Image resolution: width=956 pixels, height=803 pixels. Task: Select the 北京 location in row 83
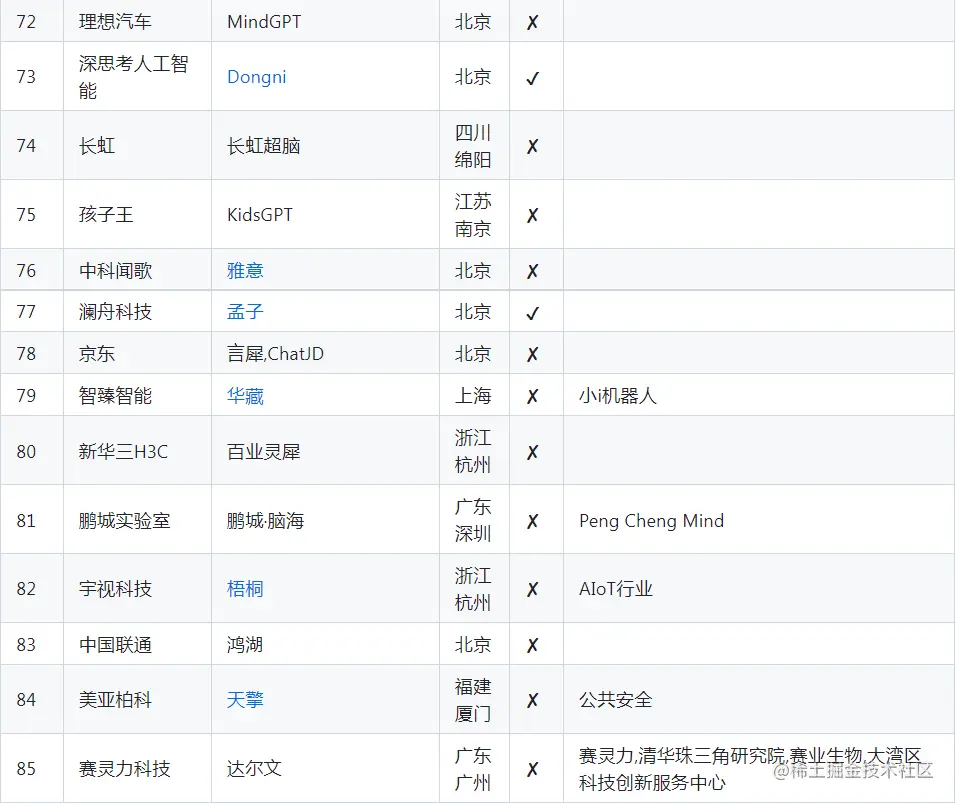(474, 644)
